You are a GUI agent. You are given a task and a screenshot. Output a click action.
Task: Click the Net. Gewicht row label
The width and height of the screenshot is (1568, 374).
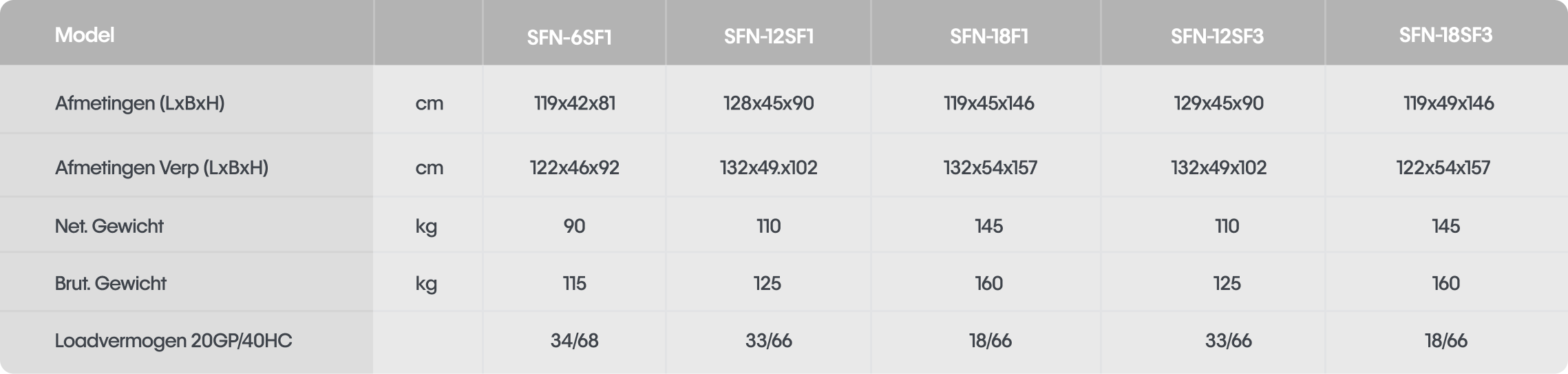(109, 226)
